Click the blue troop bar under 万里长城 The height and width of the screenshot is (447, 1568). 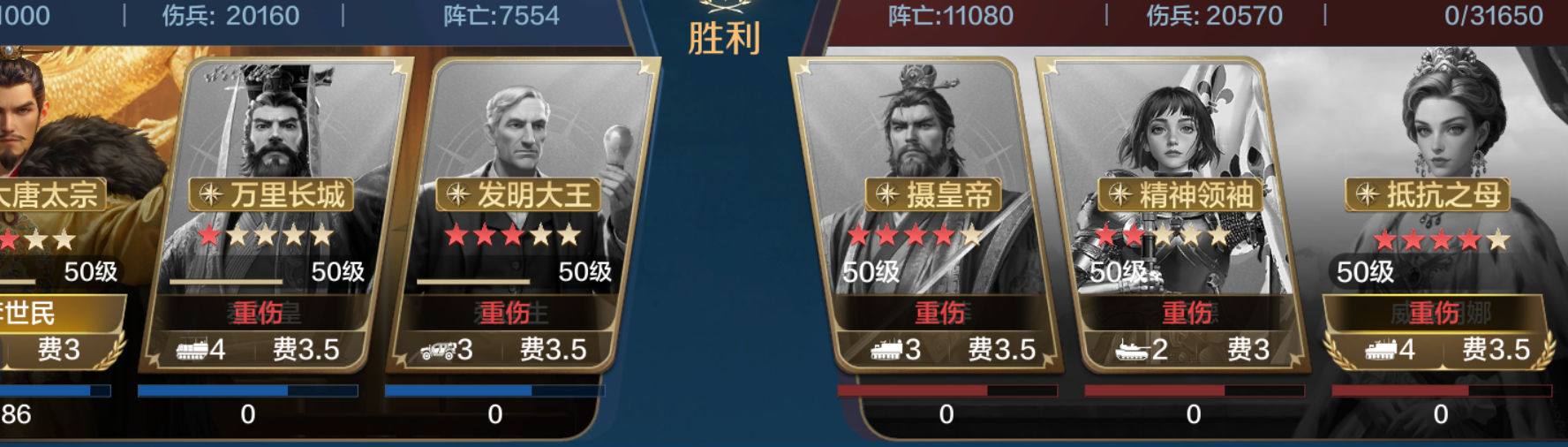point(248,390)
